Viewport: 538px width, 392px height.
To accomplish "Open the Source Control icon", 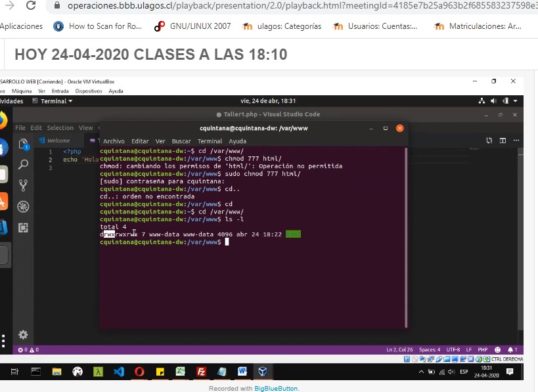I will tap(23, 185).
